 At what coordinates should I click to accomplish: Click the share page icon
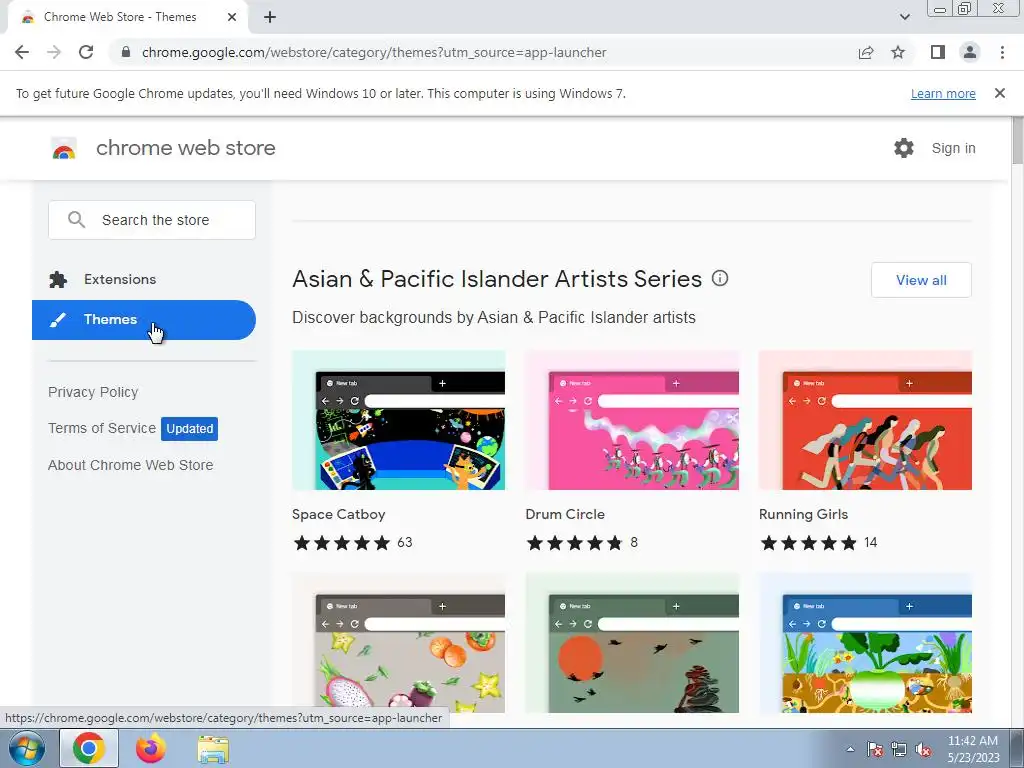866,52
